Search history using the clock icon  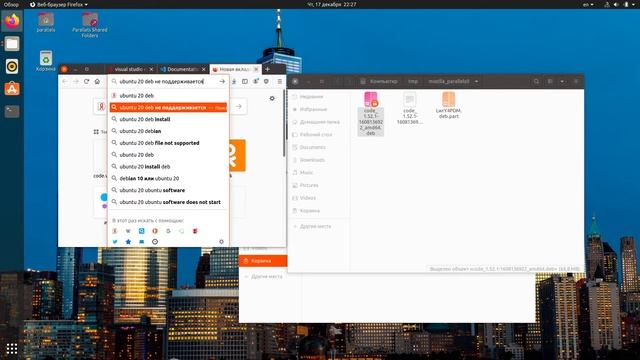155,242
